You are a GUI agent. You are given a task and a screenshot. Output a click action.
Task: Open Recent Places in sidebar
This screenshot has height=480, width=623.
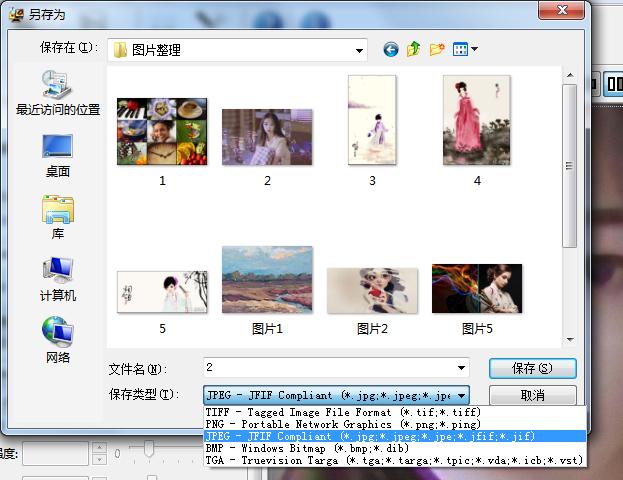58,94
